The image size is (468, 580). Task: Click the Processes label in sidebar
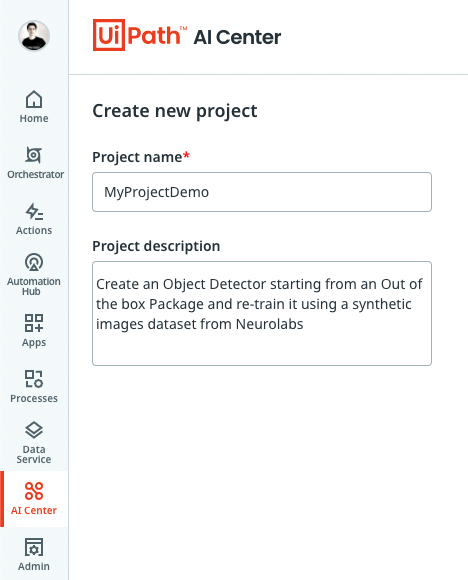coord(34,398)
